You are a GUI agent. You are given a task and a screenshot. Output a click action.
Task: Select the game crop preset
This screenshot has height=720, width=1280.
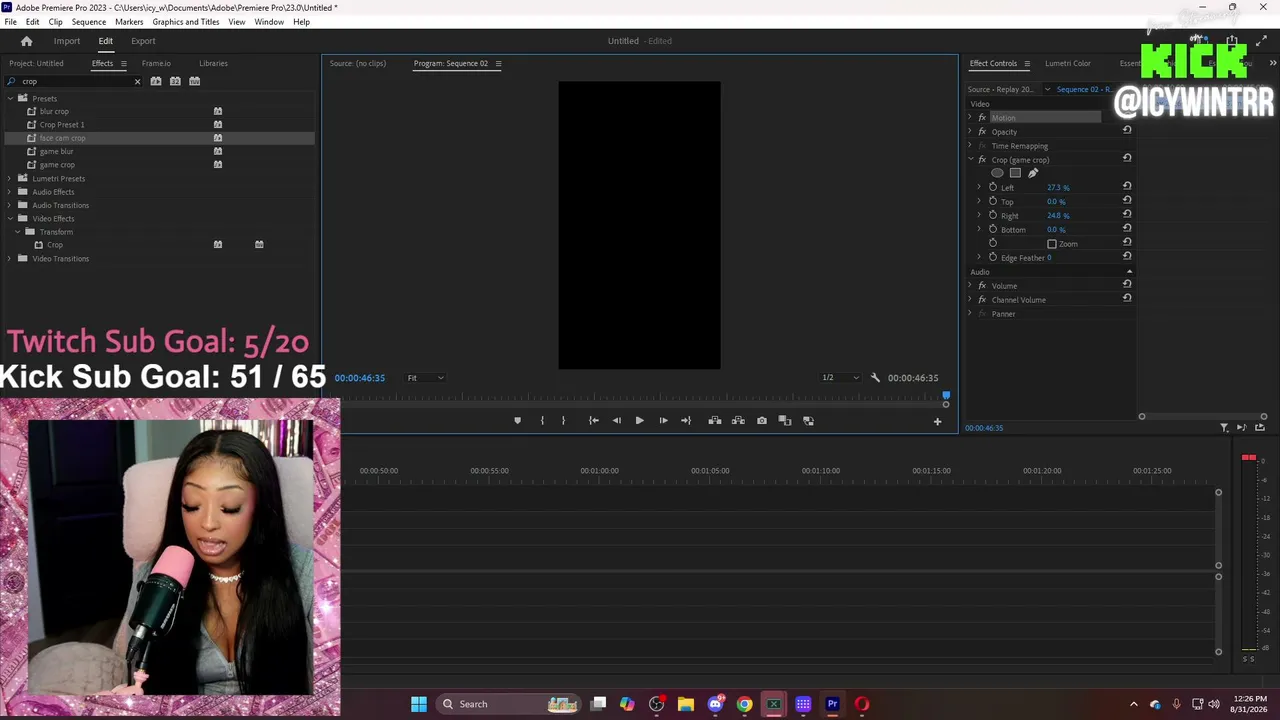tap(57, 165)
